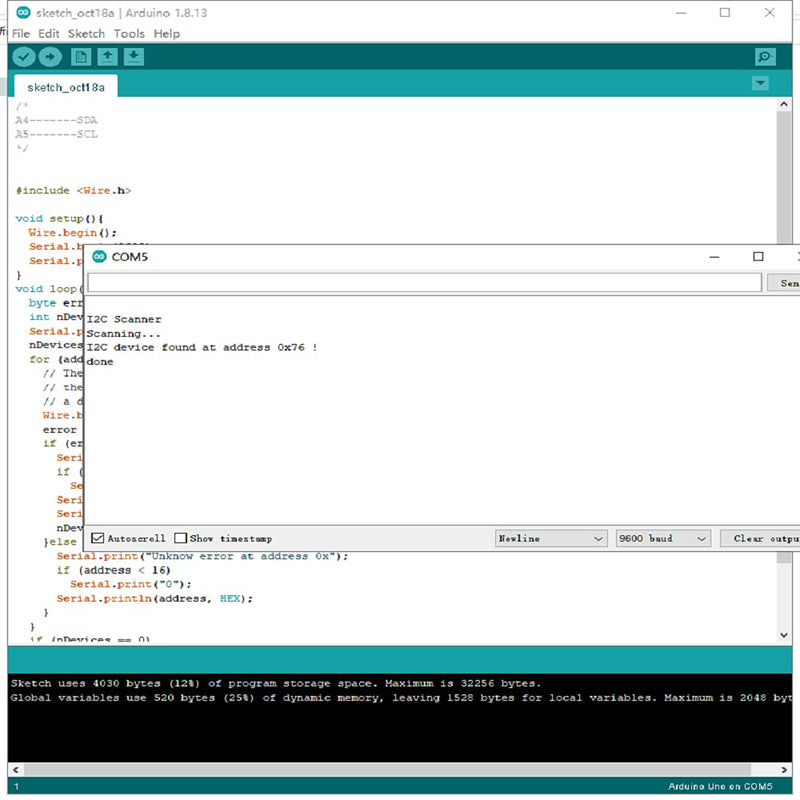Click 'Global variables use 520 bytes' console line

tap(401, 698)
